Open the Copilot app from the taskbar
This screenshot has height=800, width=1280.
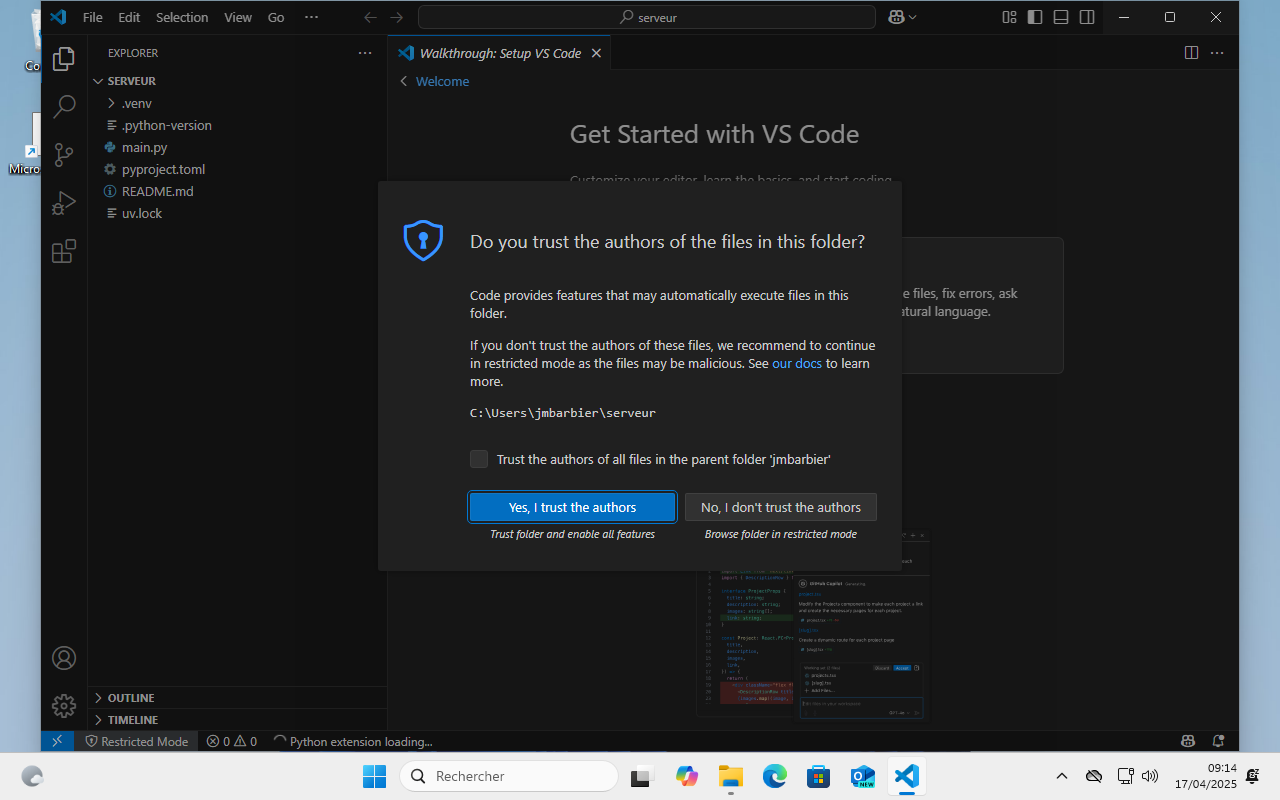click(x=687, y=776)
